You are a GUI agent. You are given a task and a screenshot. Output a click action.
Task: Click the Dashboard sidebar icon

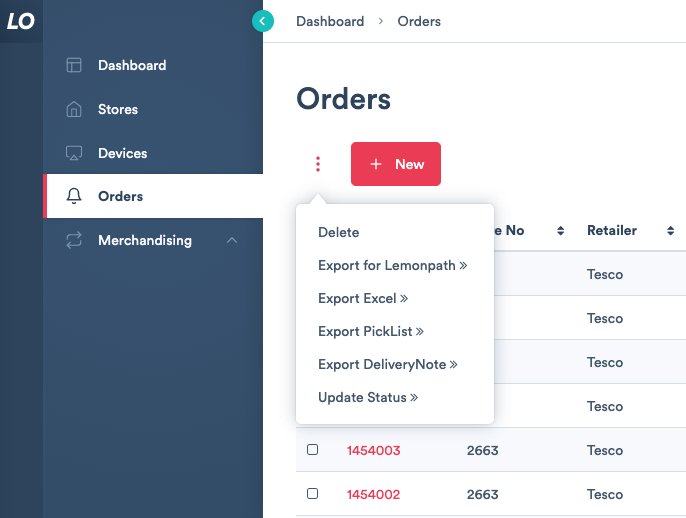pyautogui.click(x=74, y=66)
